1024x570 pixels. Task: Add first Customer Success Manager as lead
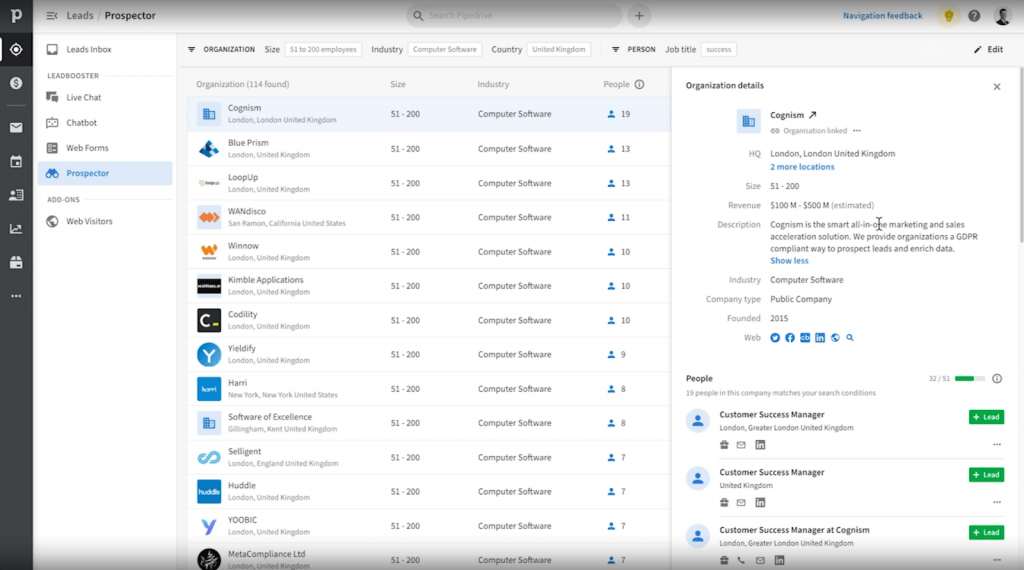[986, 417]
